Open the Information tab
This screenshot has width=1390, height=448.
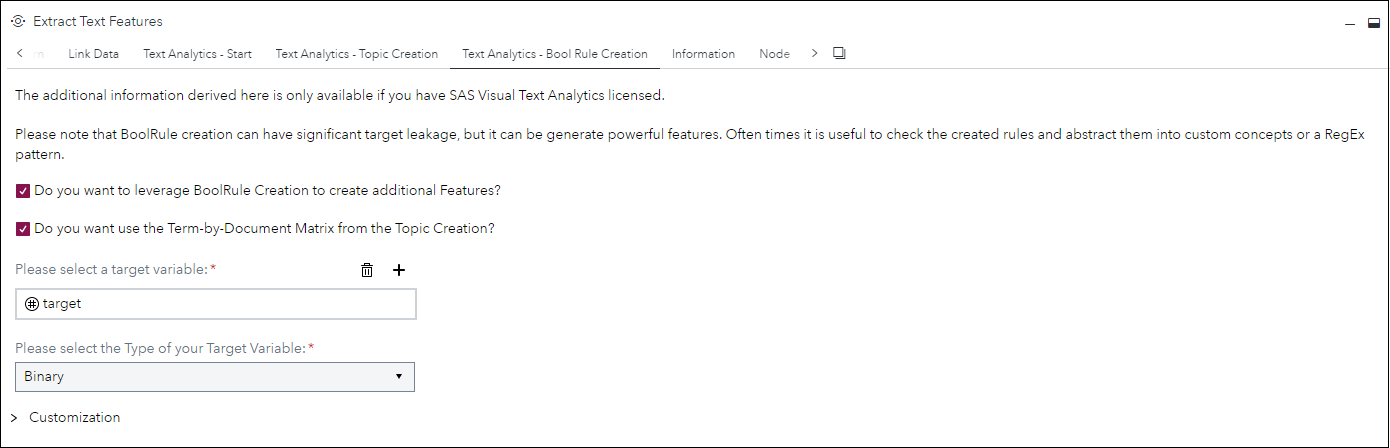click(703, 54)
